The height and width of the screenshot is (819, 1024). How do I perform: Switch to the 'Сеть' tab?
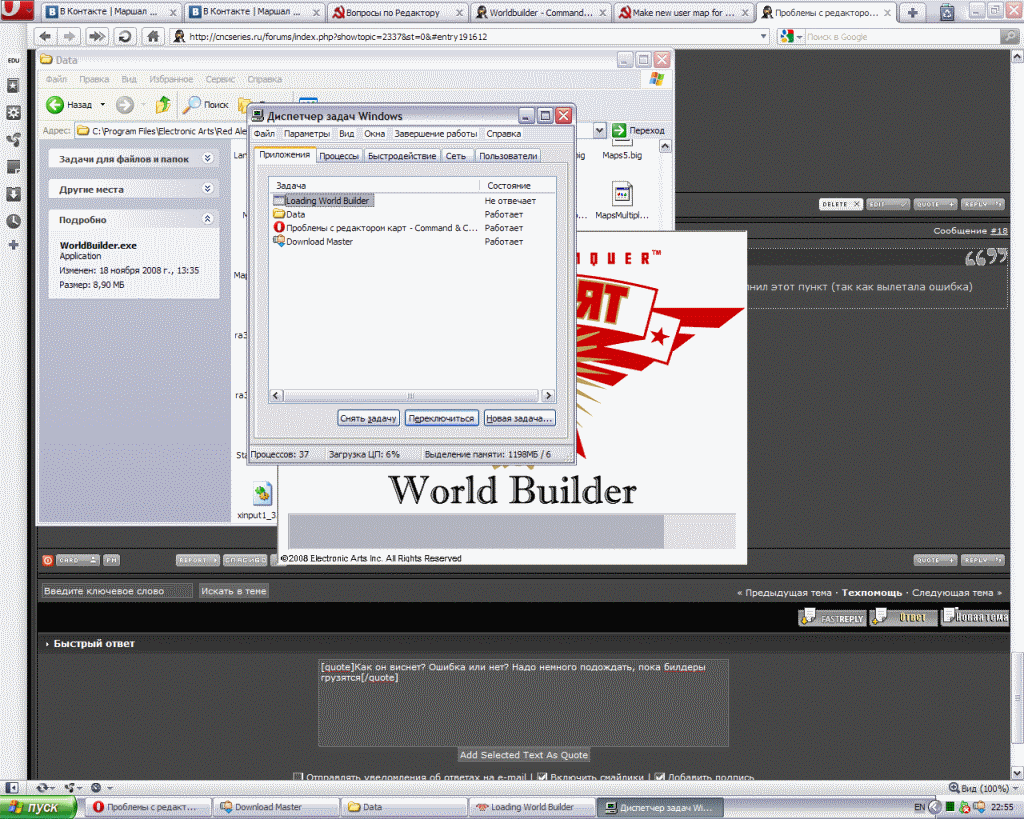click(455, 155)
